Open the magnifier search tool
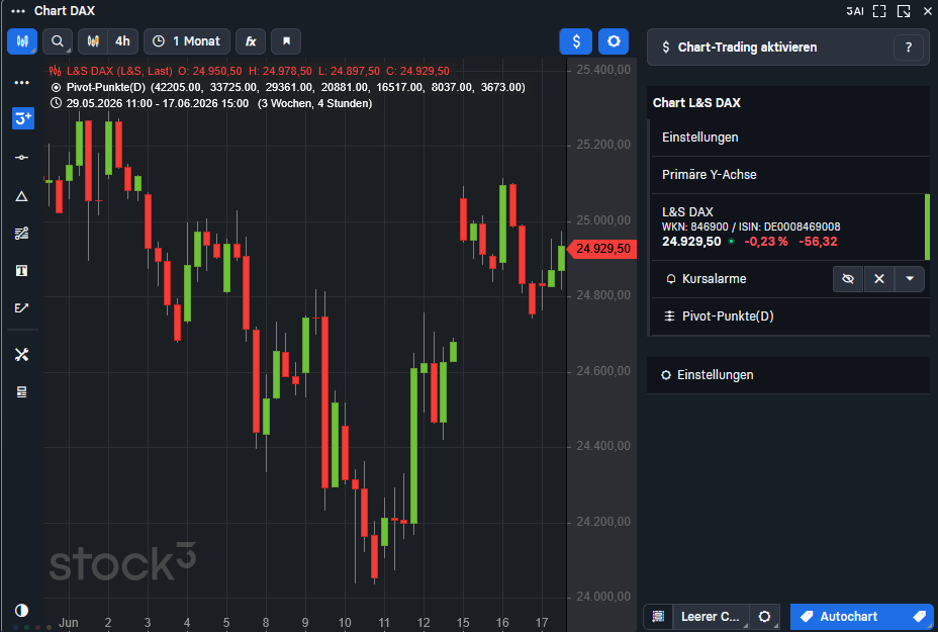This screenshot has height=632, width=938. coord(57,41)
